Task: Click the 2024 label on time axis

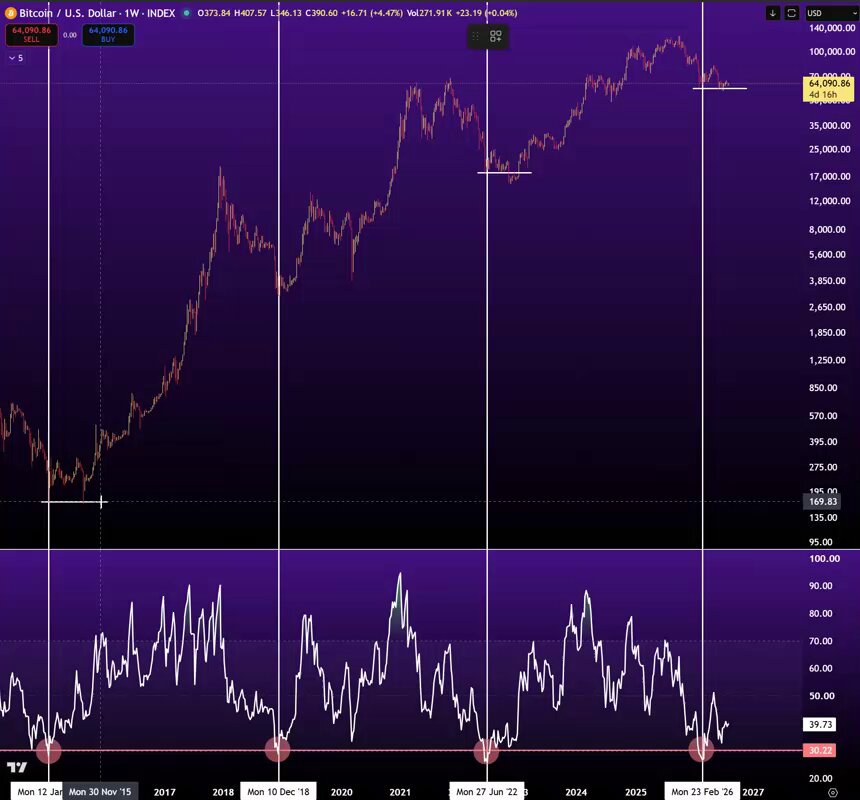Action: pos(576,792)
